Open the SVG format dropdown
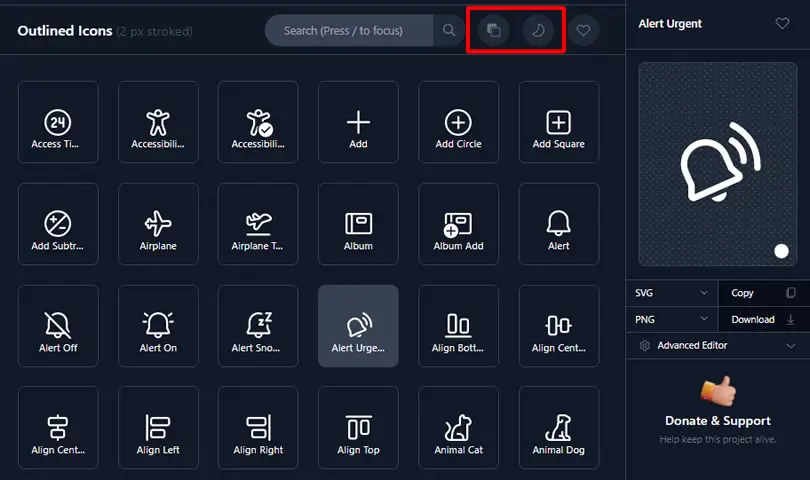The height and width of the screenshot is (480, 810). tap(672, 293)
